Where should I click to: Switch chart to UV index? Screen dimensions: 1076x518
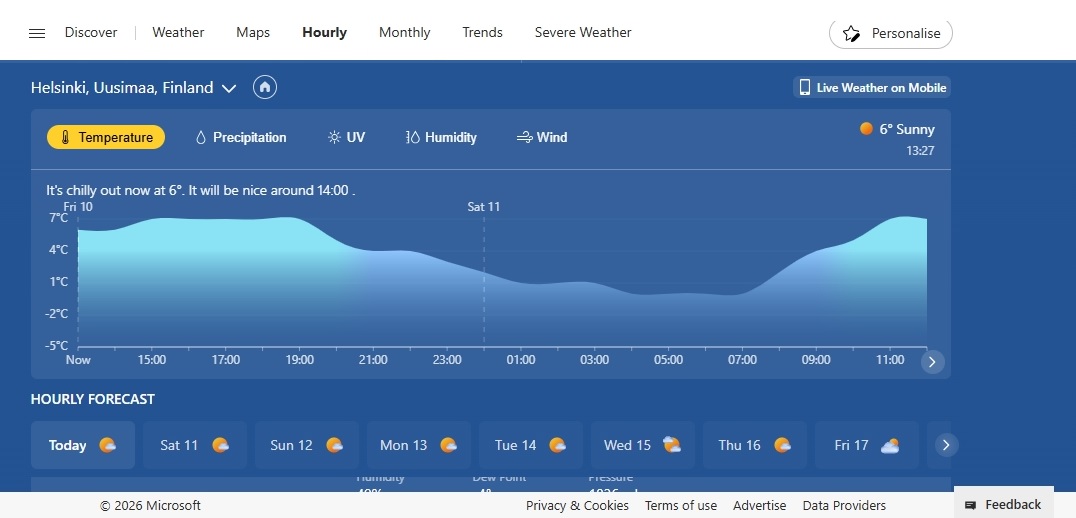[x=346, y=137]
